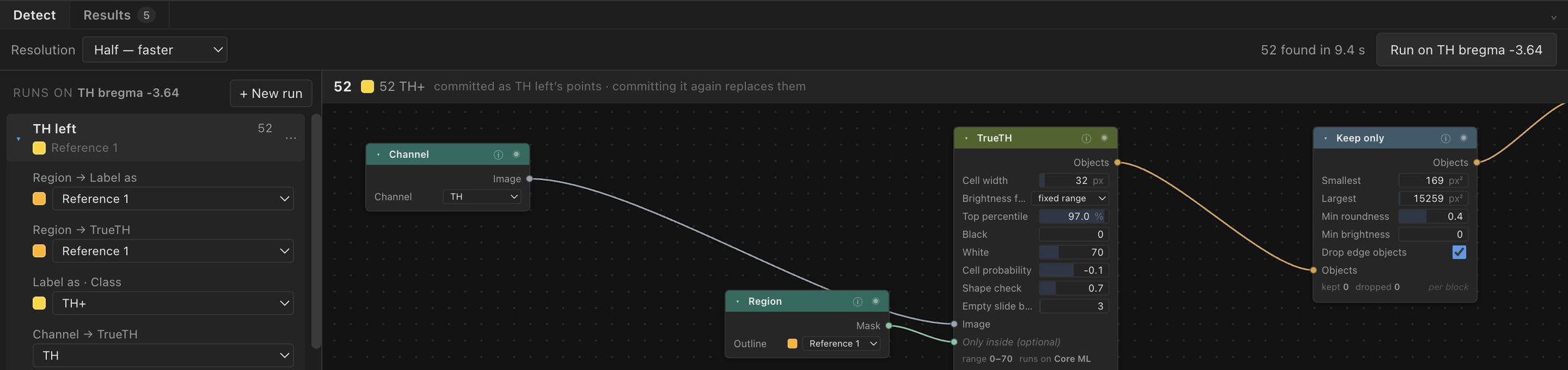Click the collapse chevron at top right
Screen dimensions: 1568x370
click(x=1554, y=18)
